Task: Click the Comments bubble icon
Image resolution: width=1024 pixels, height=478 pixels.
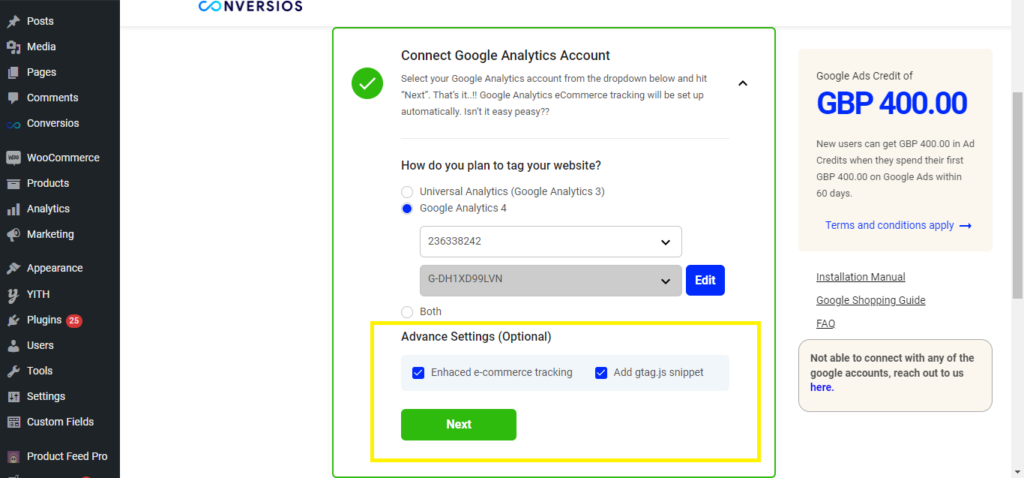Action: coord(13,98)
